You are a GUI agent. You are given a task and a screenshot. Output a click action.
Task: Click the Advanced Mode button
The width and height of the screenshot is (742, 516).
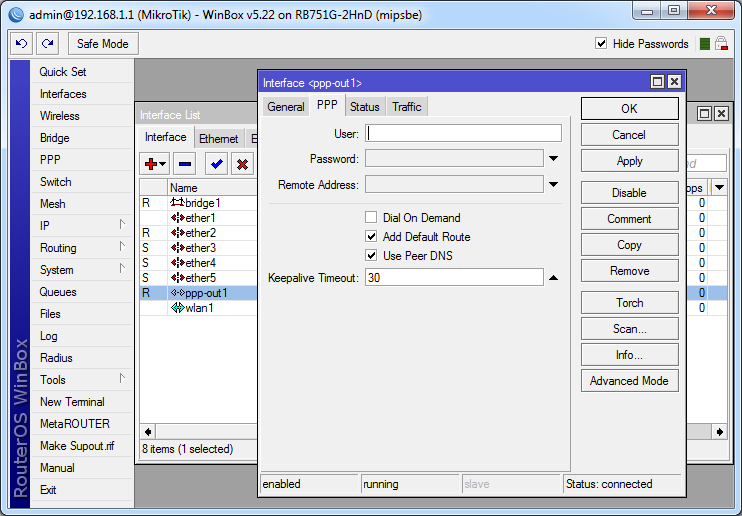point(629,381)
